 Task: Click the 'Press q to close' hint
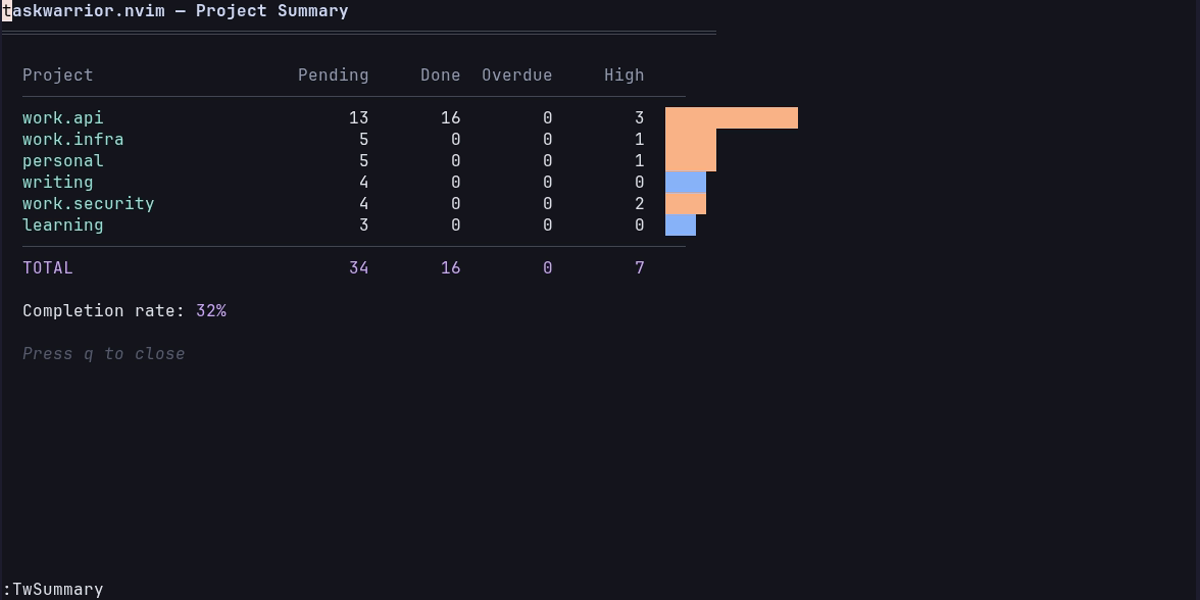104,354
